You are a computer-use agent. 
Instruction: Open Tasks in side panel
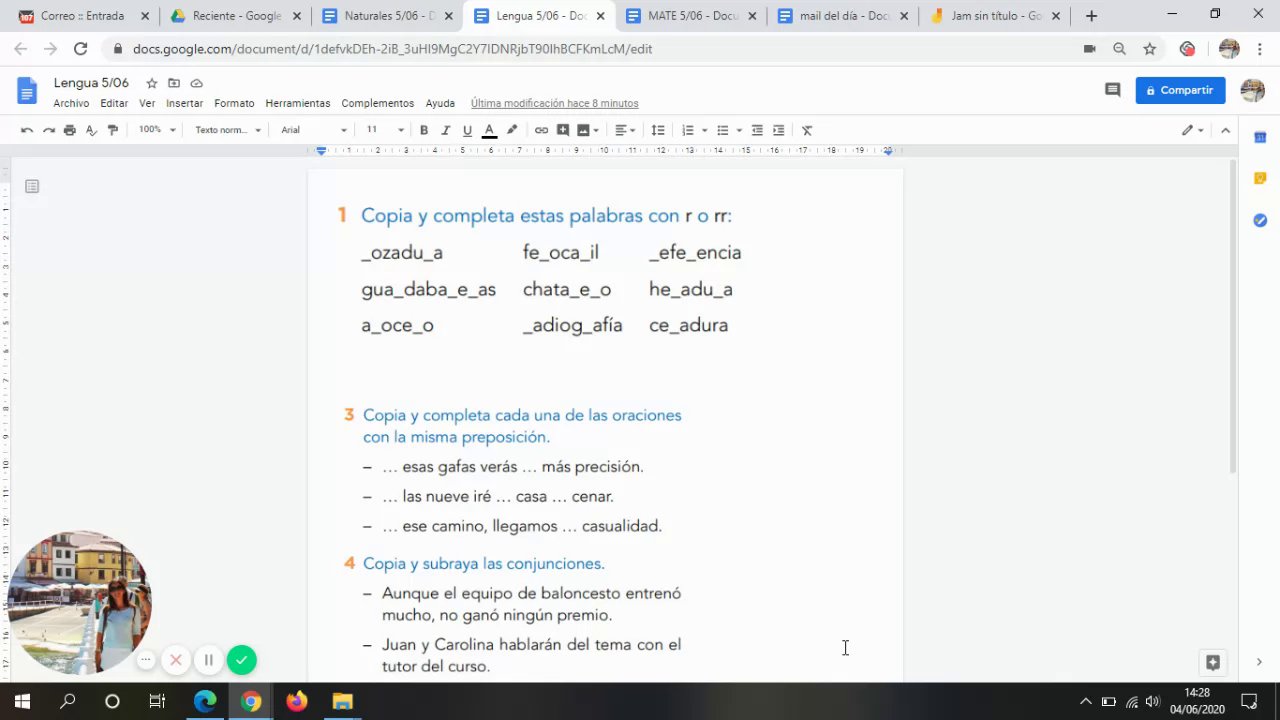coord(1260,220)
